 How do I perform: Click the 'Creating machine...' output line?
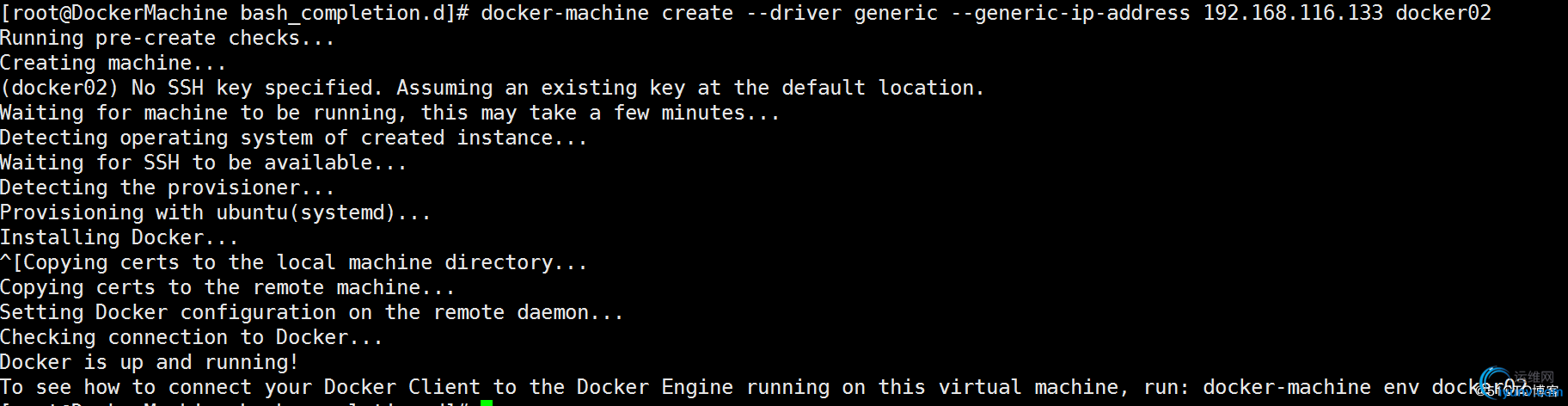113,63
